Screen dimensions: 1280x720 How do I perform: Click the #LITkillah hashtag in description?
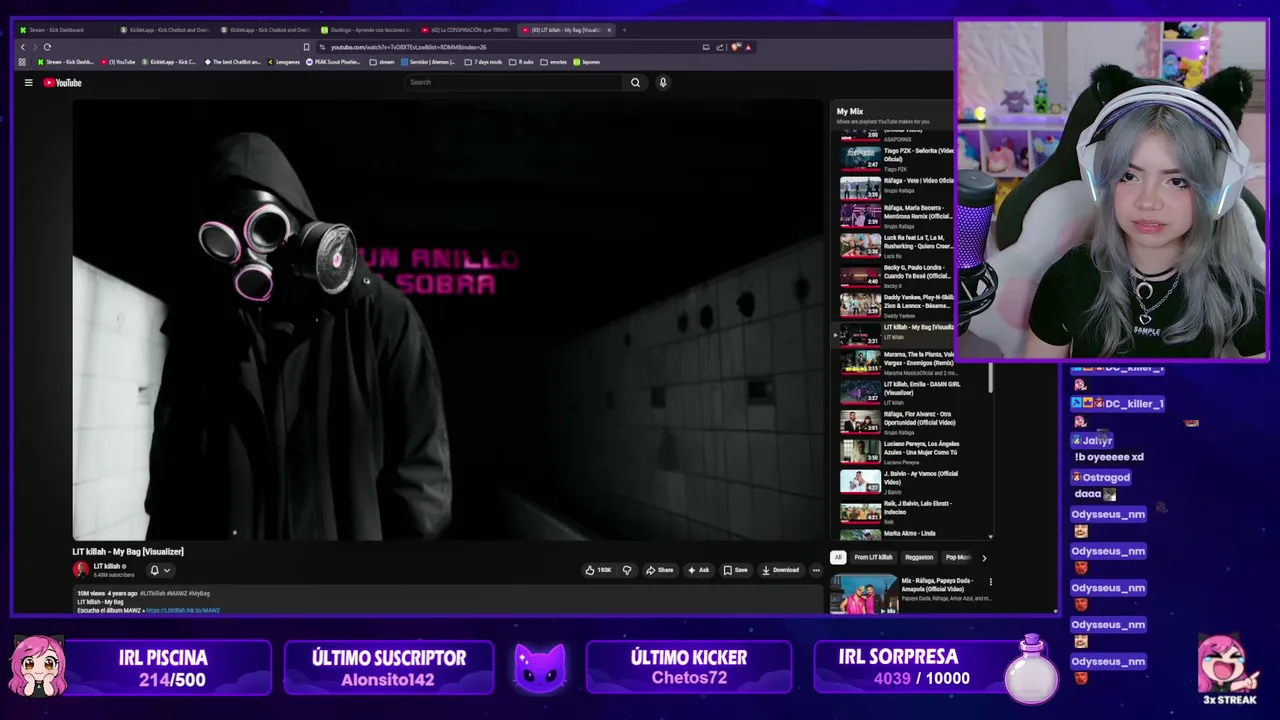151,594
